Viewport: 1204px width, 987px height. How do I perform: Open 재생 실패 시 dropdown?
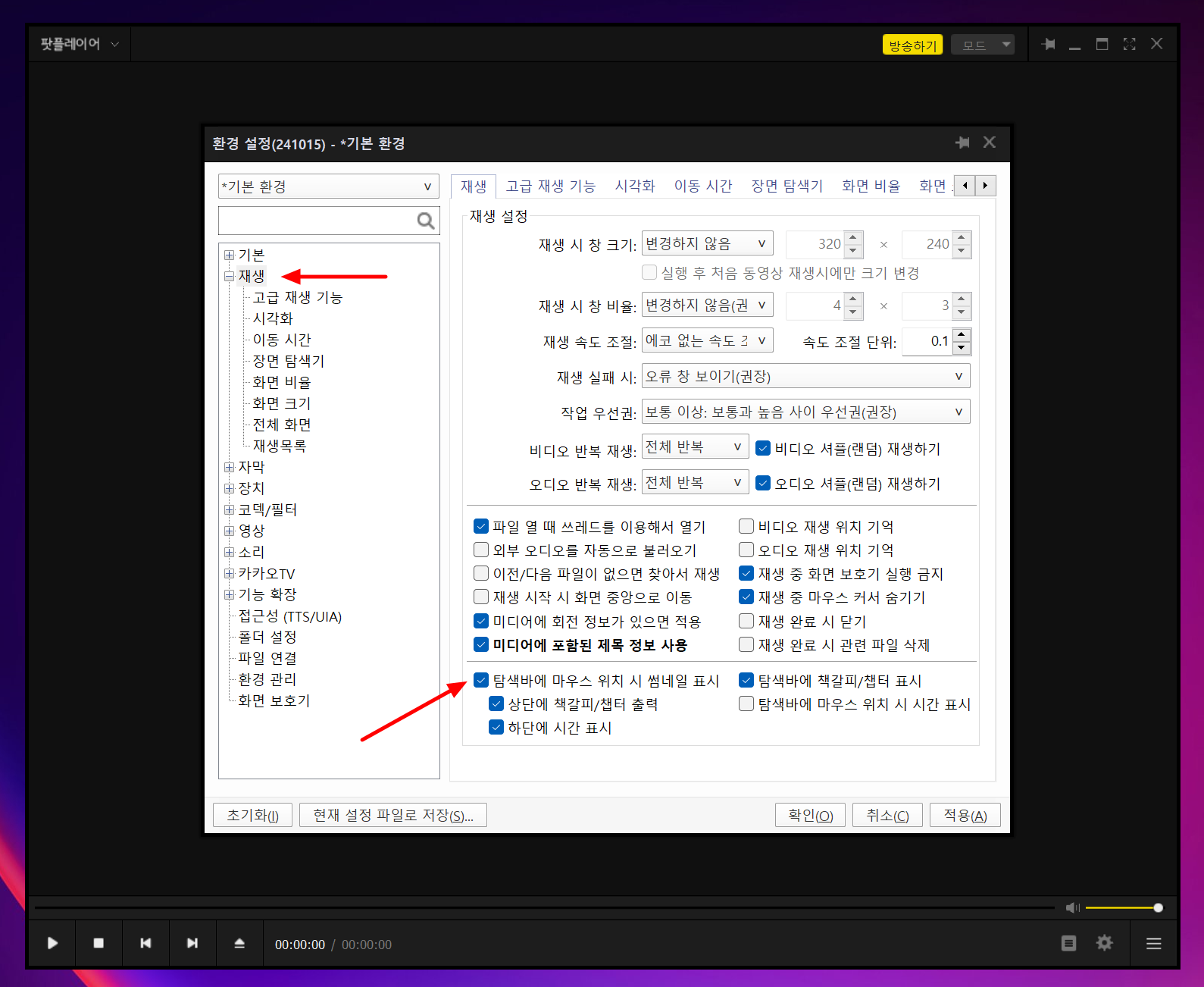(x=806, y=376)
